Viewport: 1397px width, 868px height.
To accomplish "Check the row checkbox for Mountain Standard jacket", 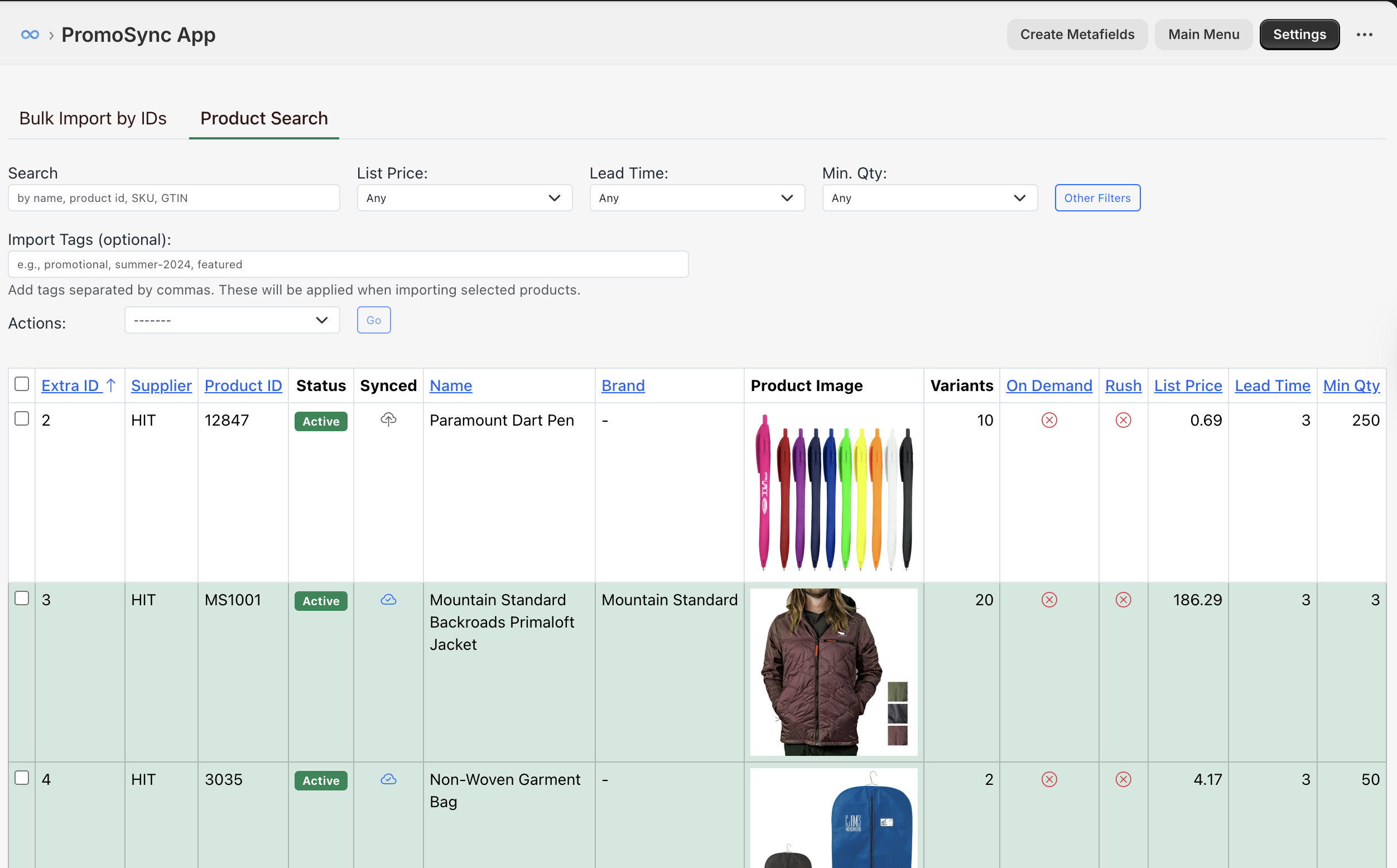I will coord(22,597).
